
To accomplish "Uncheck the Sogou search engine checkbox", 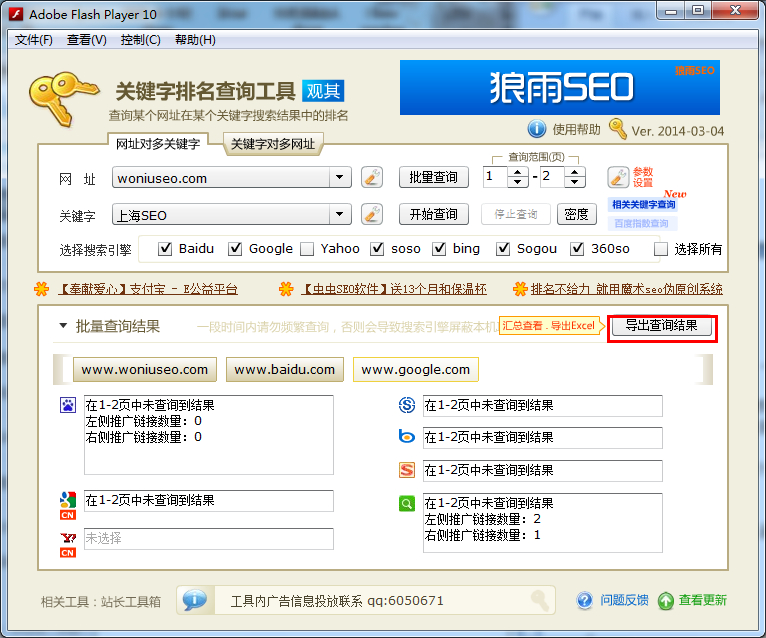I will point(503,249).
